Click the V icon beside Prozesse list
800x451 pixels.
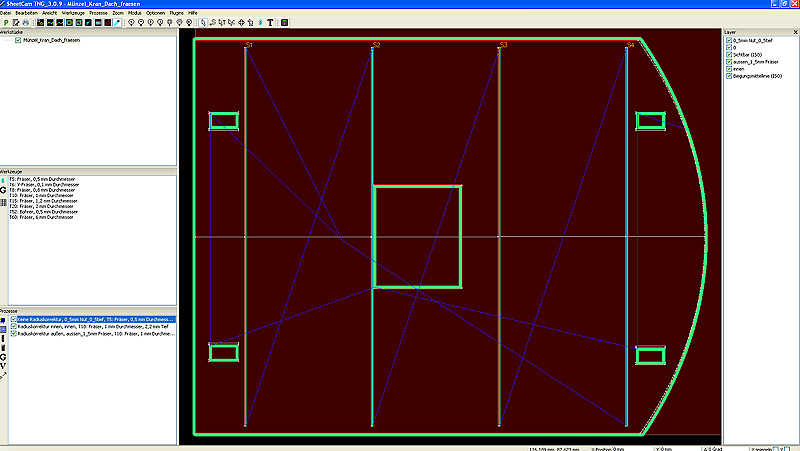click(x=3, y=366)
